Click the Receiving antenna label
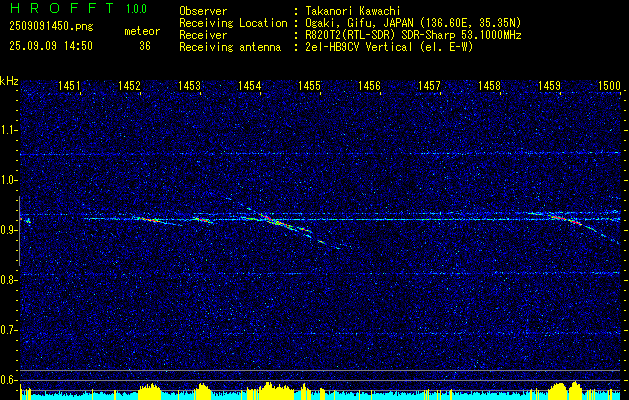The height and width of the screenshot is (400, 629). [x=230, y=47]
